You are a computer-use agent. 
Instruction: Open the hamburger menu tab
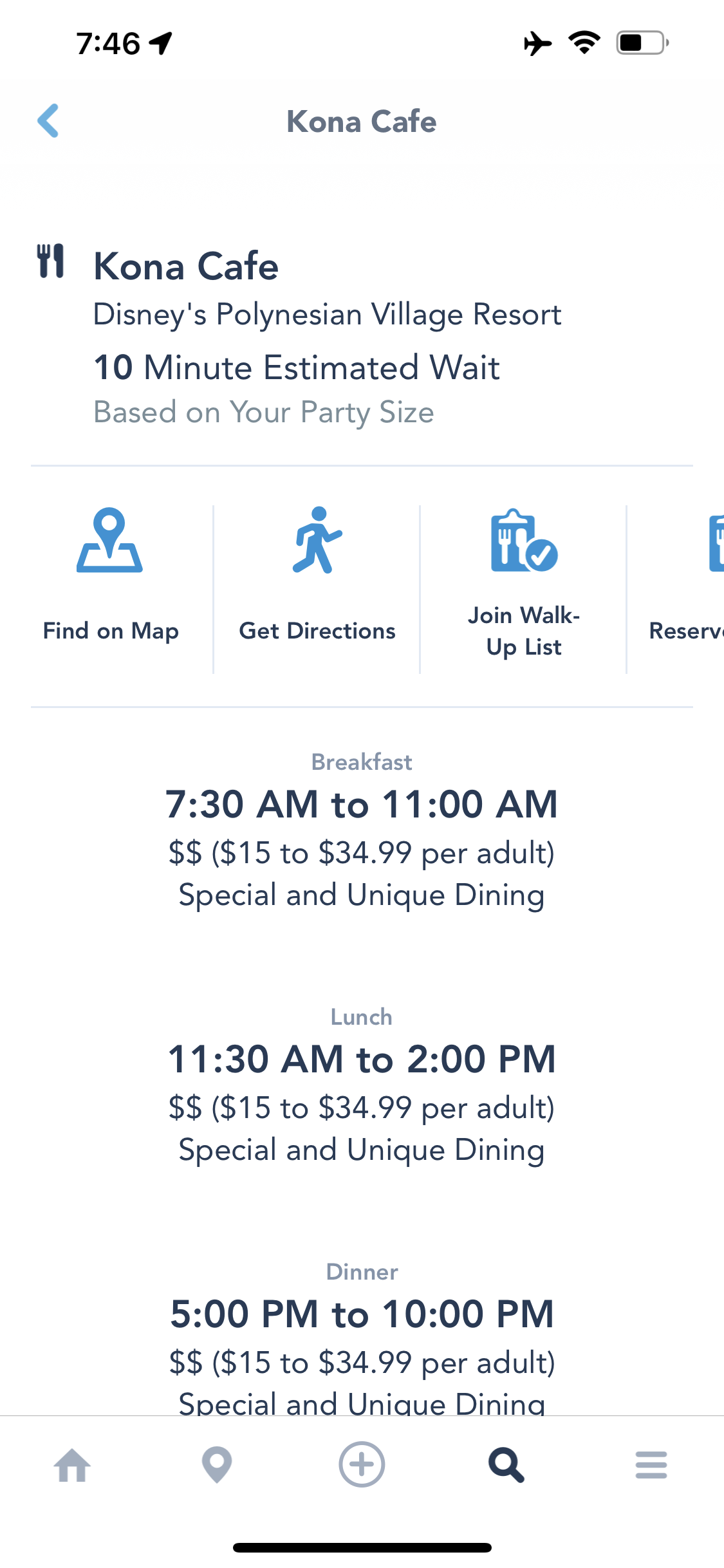tap(651, 1465)
